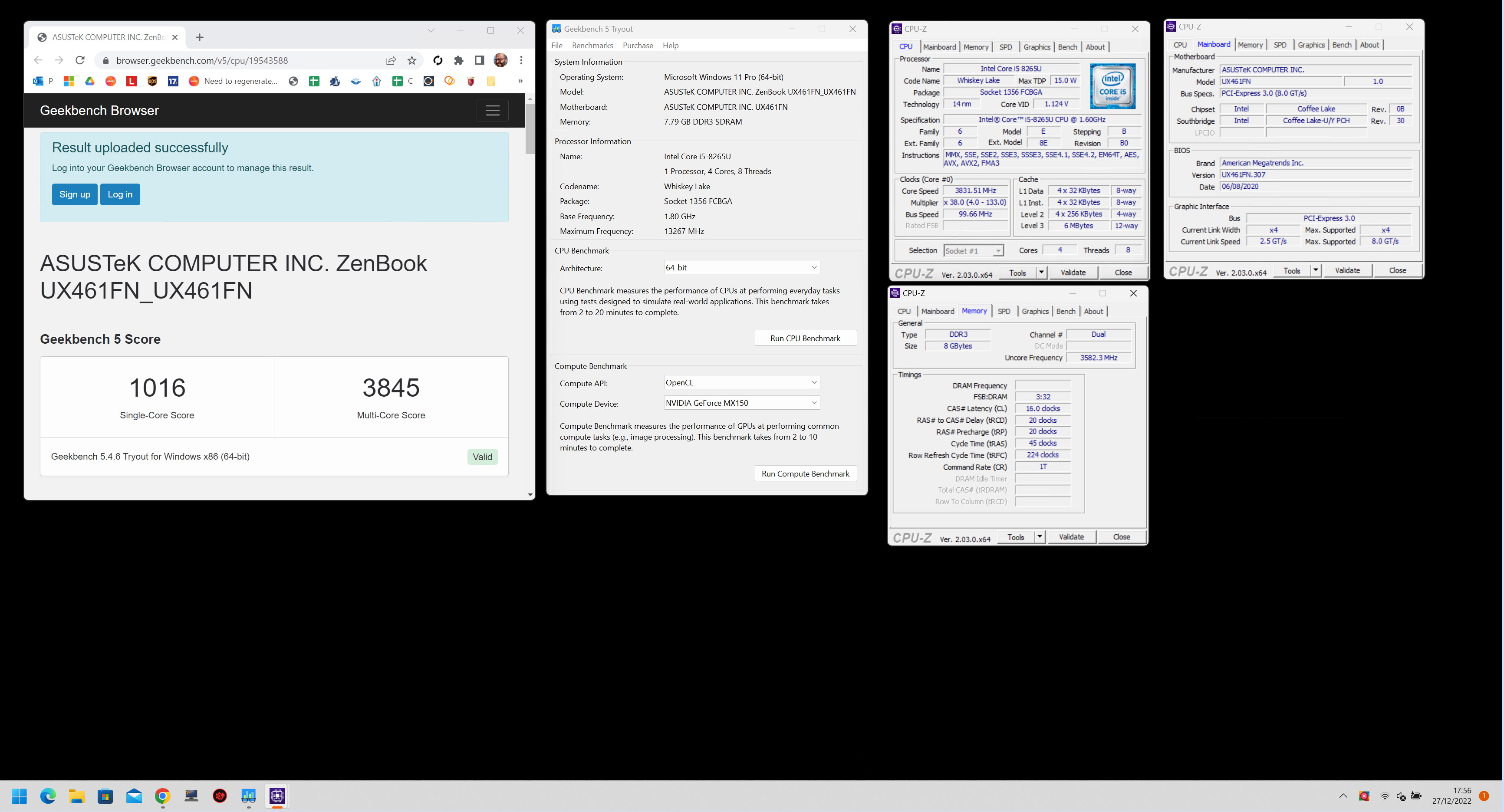Open the blue 17 bookmark
1504x812 pixels.
pos(173,81)
